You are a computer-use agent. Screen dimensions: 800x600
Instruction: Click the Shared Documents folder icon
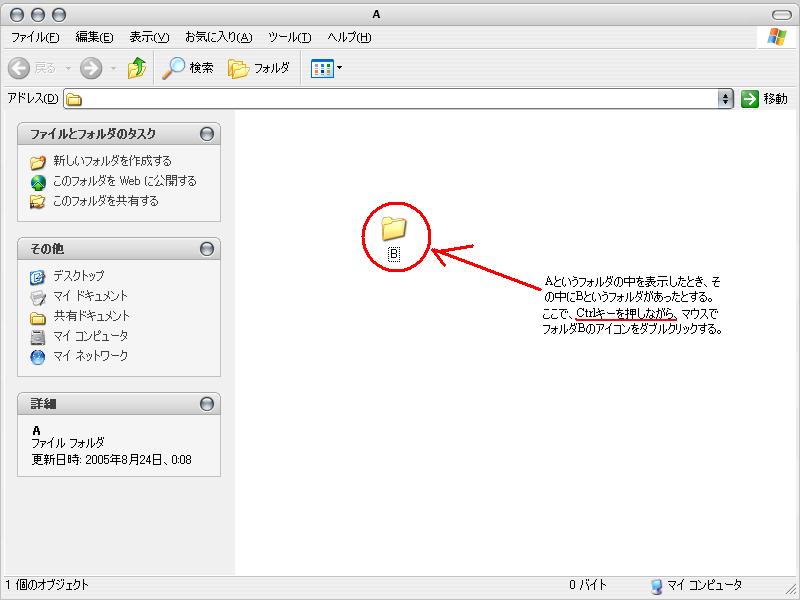38,318
